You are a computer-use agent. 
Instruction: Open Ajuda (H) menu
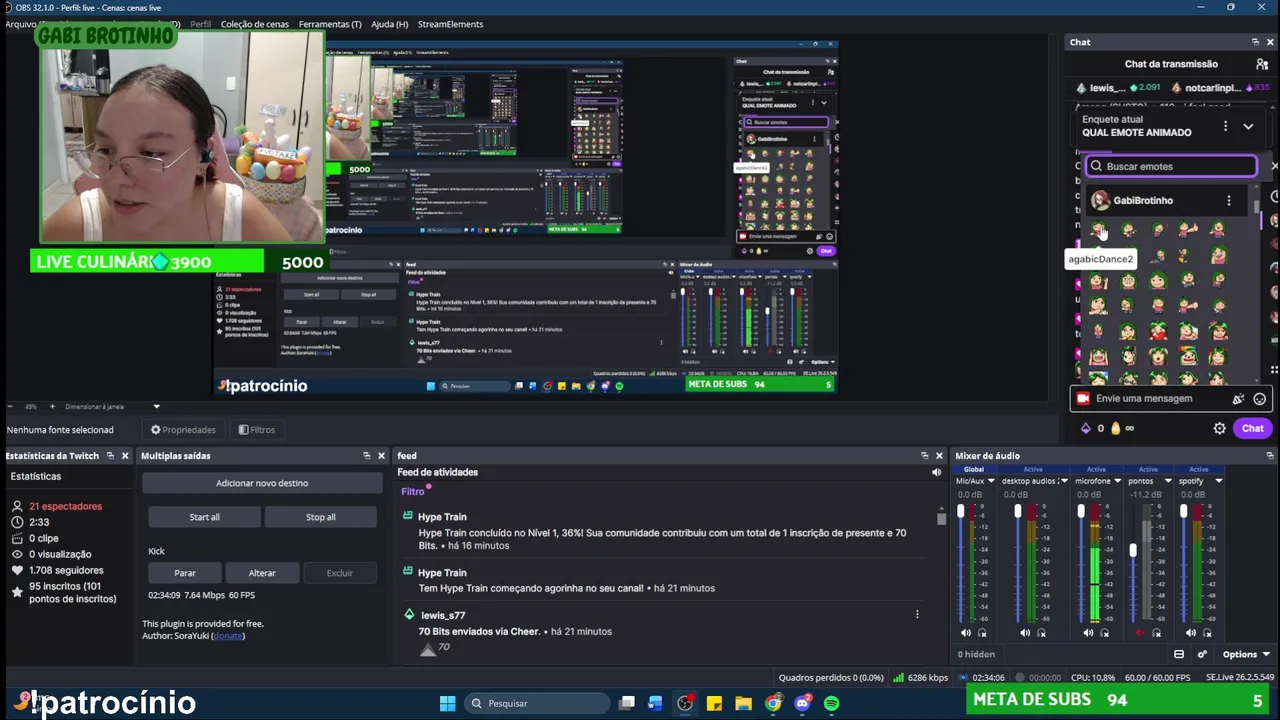(x=389, y=24)
